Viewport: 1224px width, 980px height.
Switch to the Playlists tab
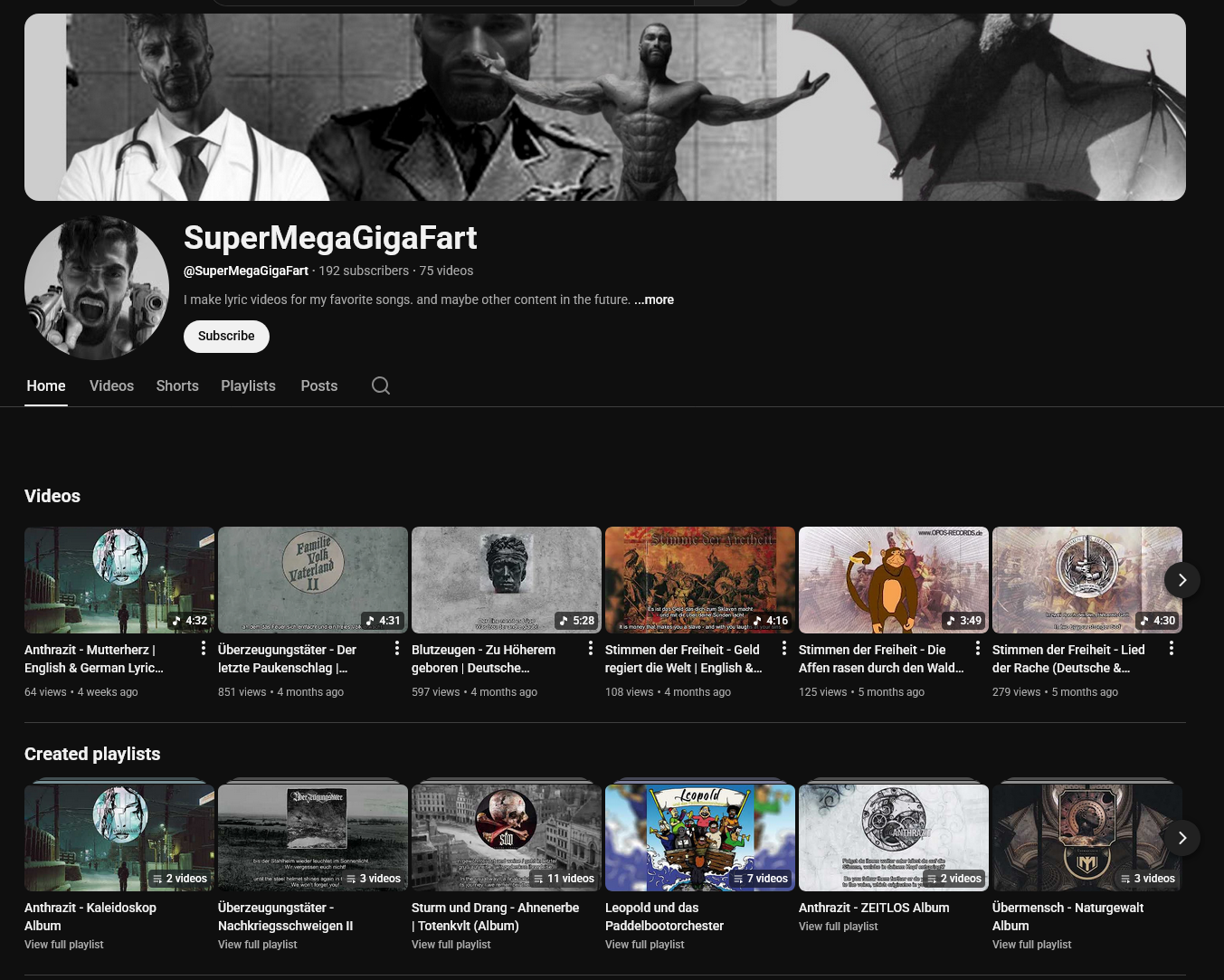click(x=248, y=385)
